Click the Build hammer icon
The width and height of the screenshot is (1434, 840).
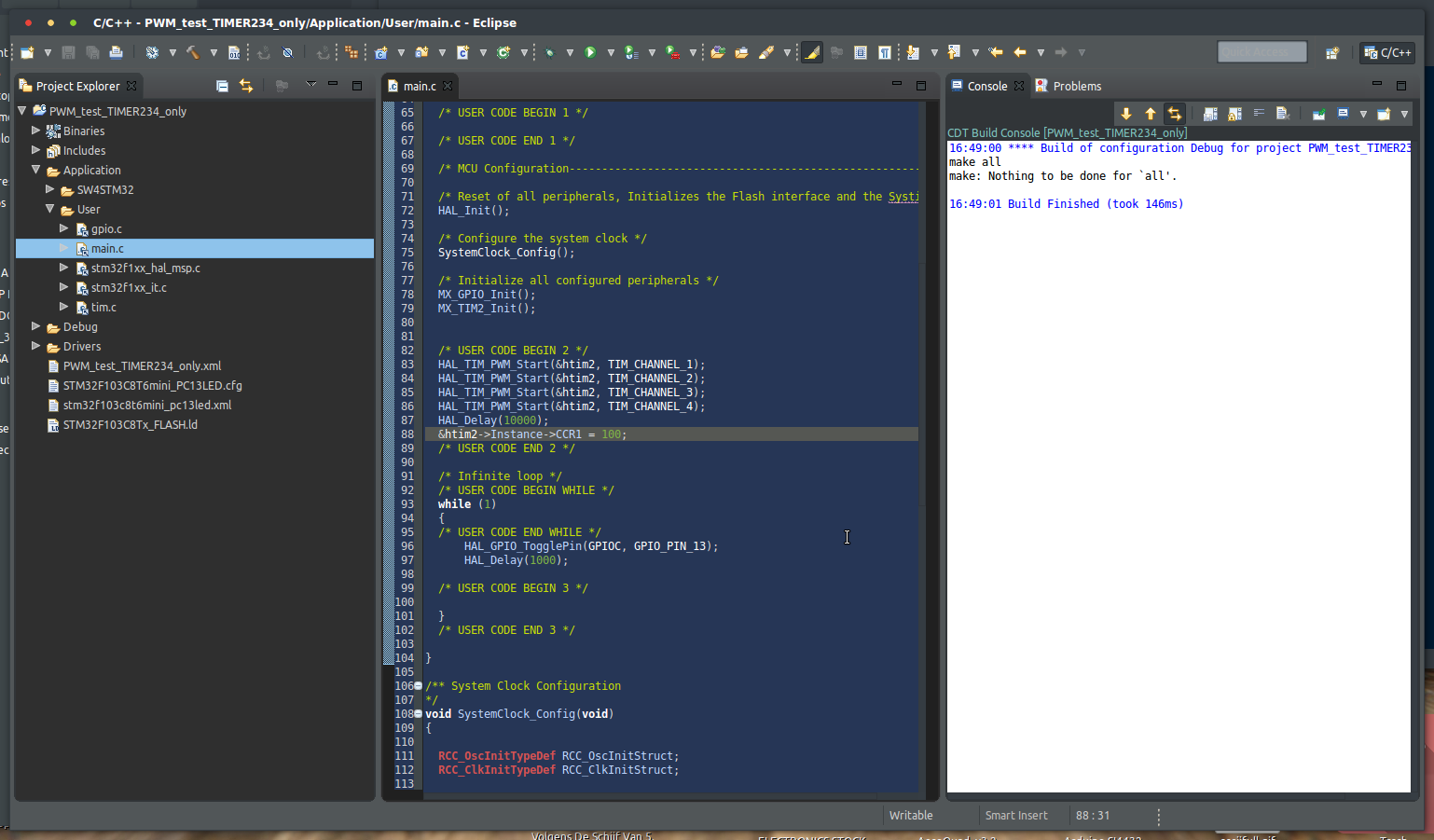(x=193, y=52)
